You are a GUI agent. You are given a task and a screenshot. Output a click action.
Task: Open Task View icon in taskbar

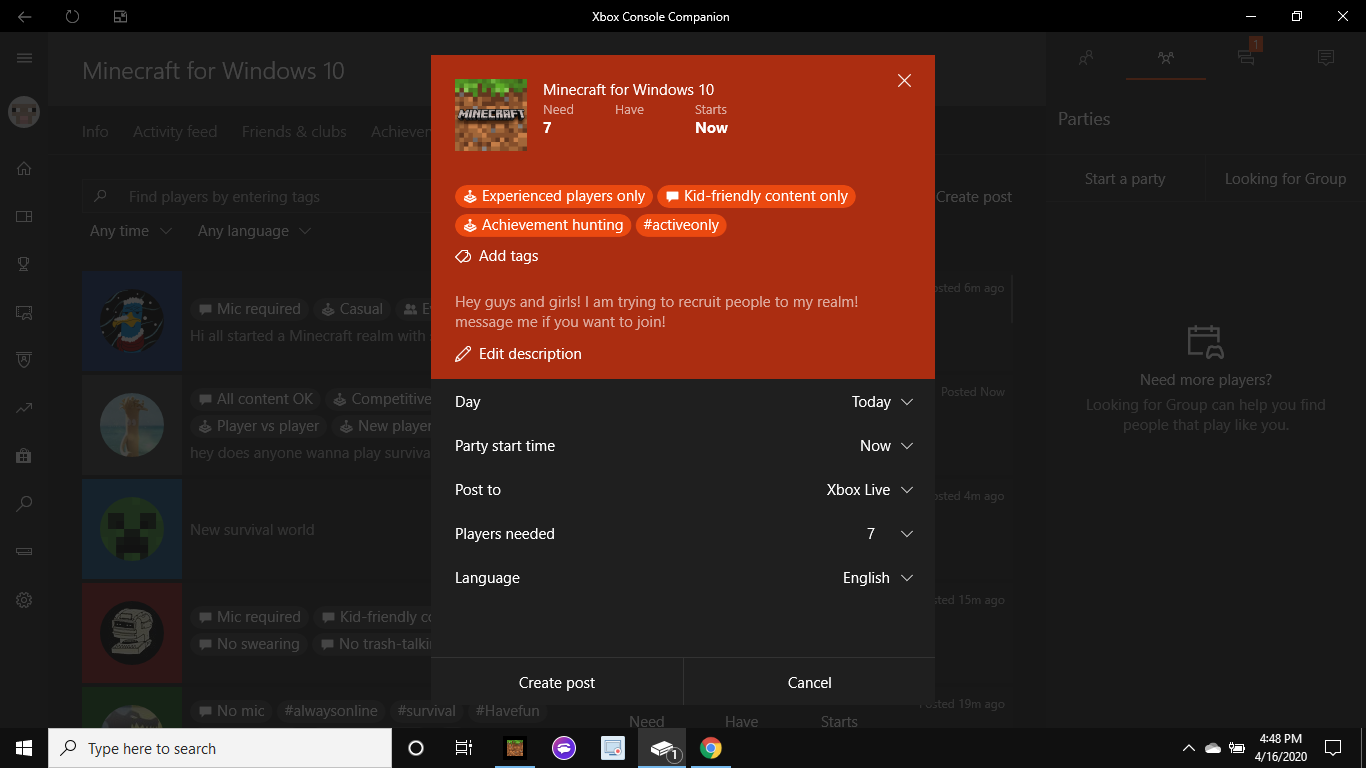[x=464, y=748]
